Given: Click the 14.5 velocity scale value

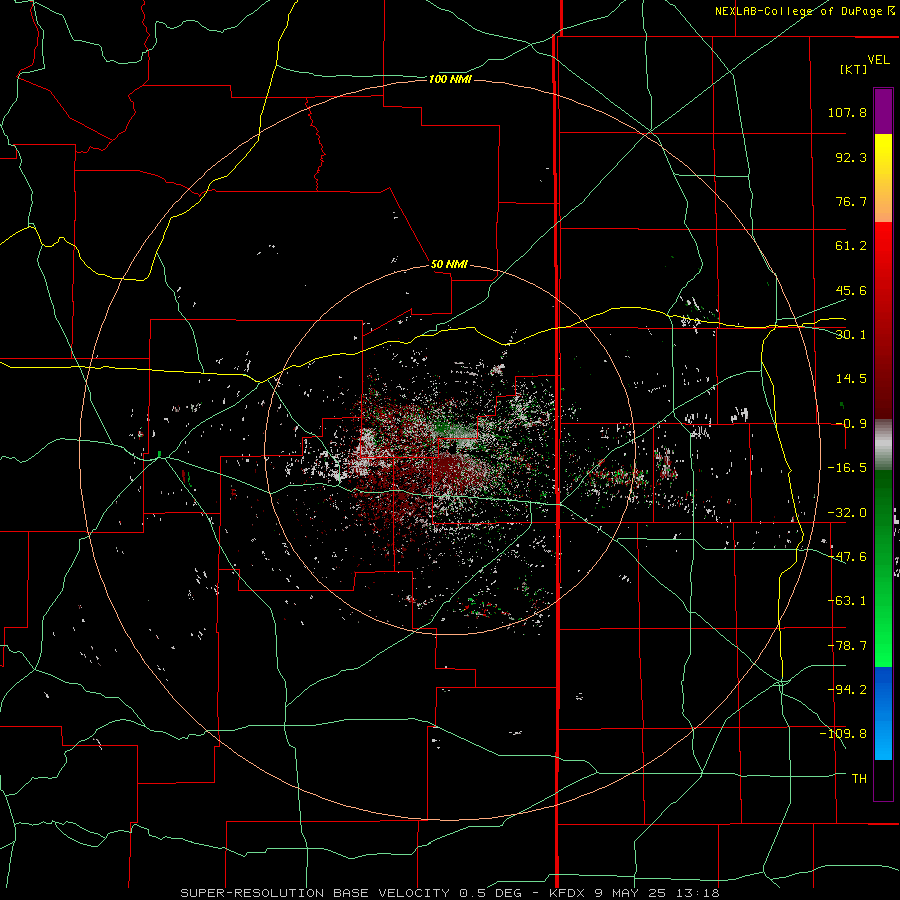Looking at the screenshot, I should 851,379.
